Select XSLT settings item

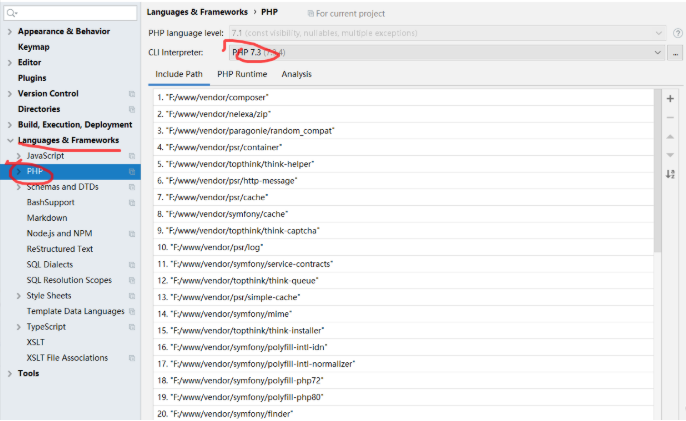click(x=35, y=342)
